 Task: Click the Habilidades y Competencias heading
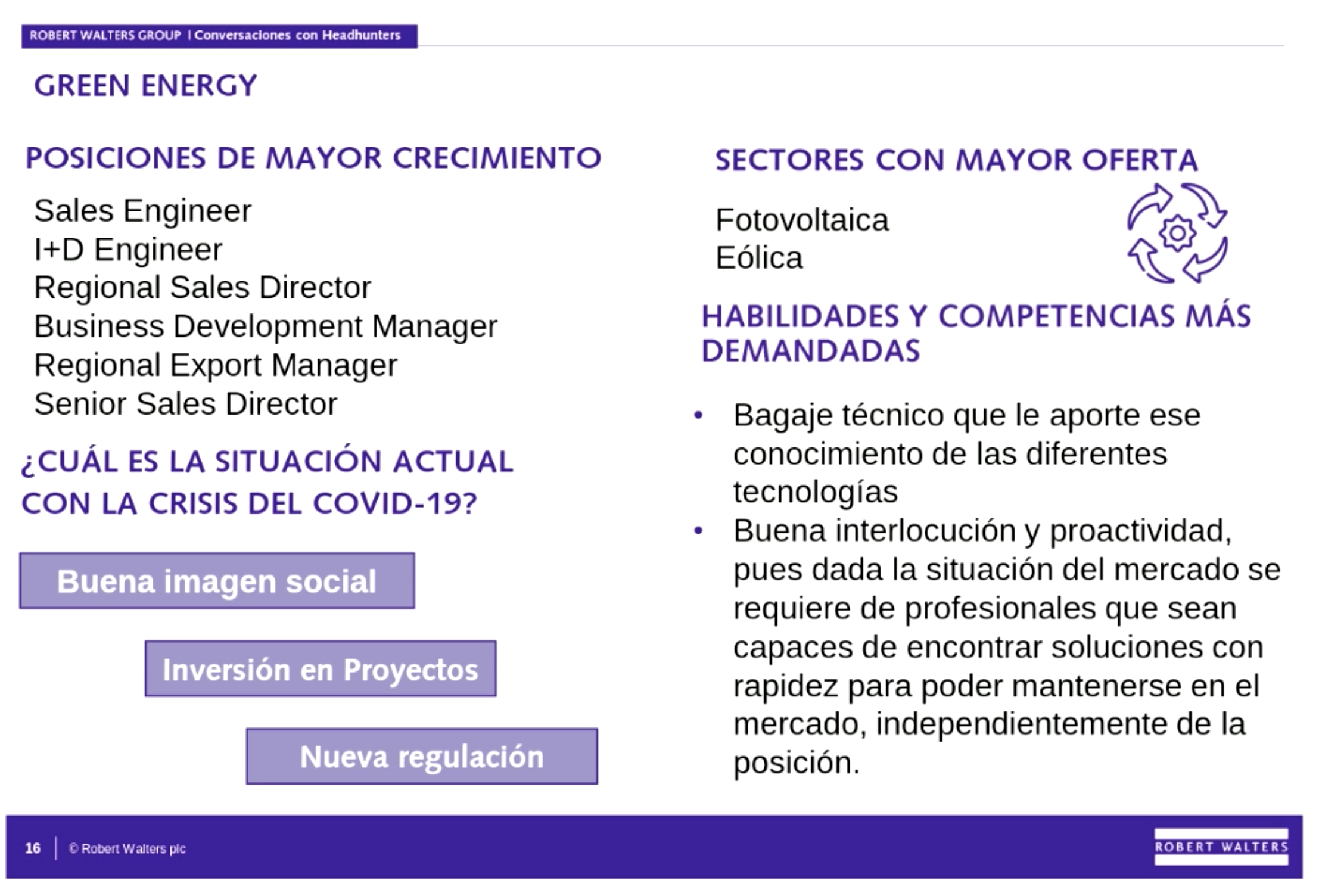click(x=976, y=332)
